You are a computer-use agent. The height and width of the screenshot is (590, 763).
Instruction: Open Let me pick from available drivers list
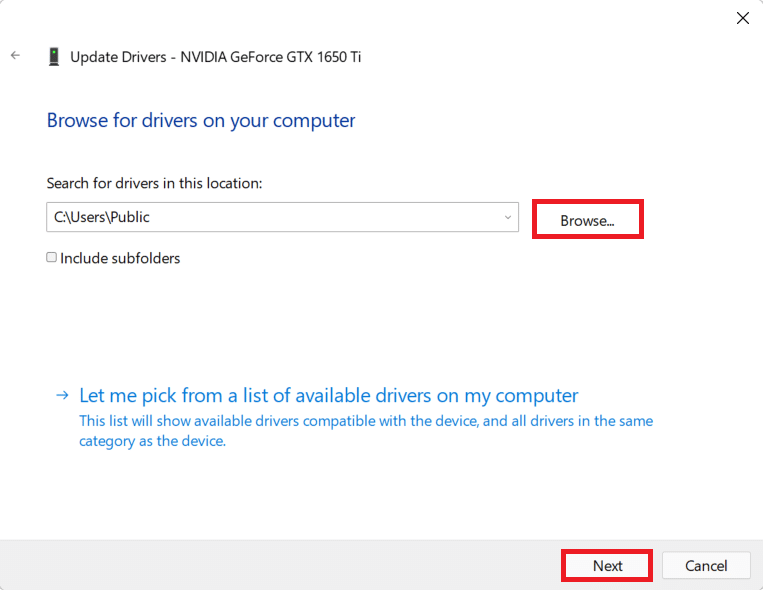click(328, 395)
